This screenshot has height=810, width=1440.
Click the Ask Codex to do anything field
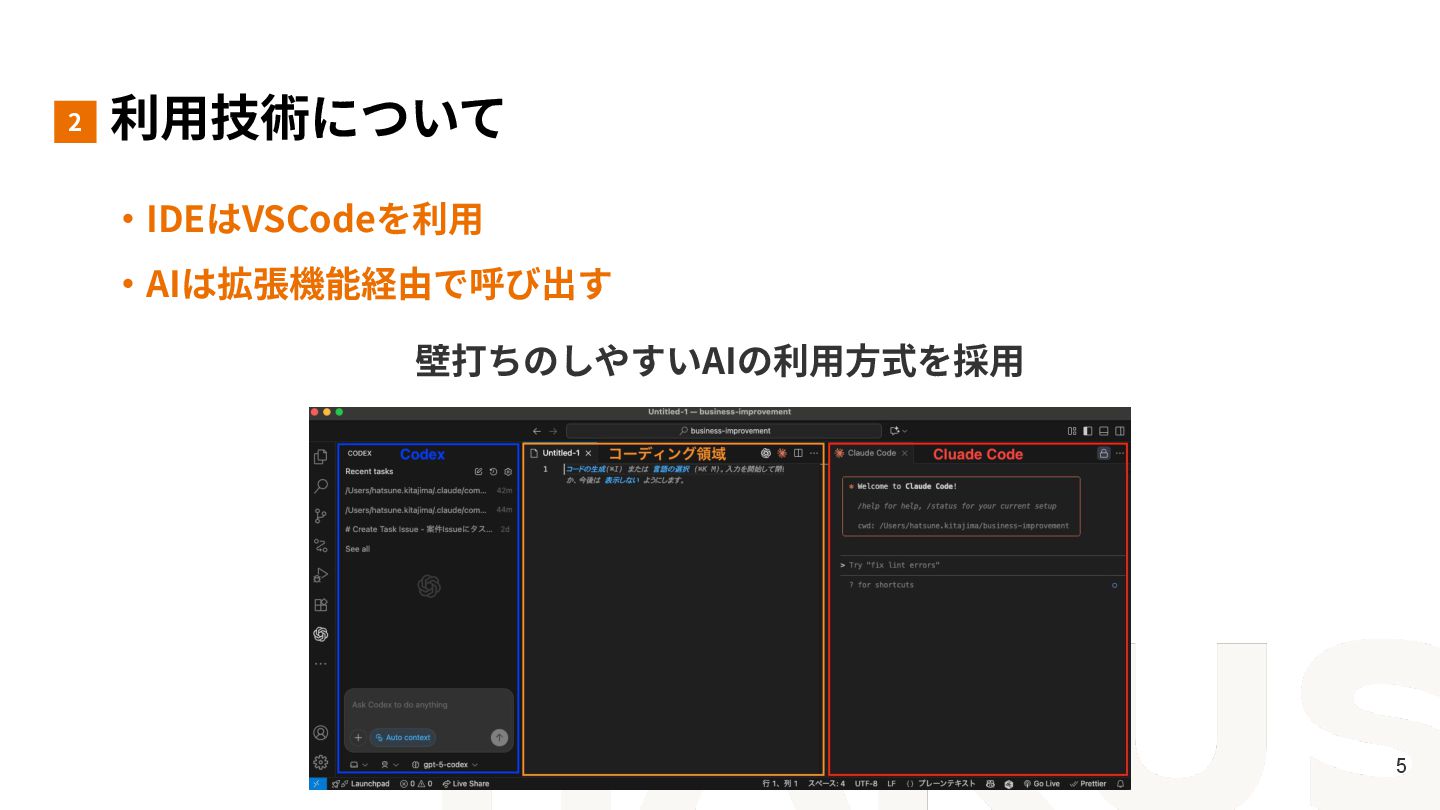point(428,706)
